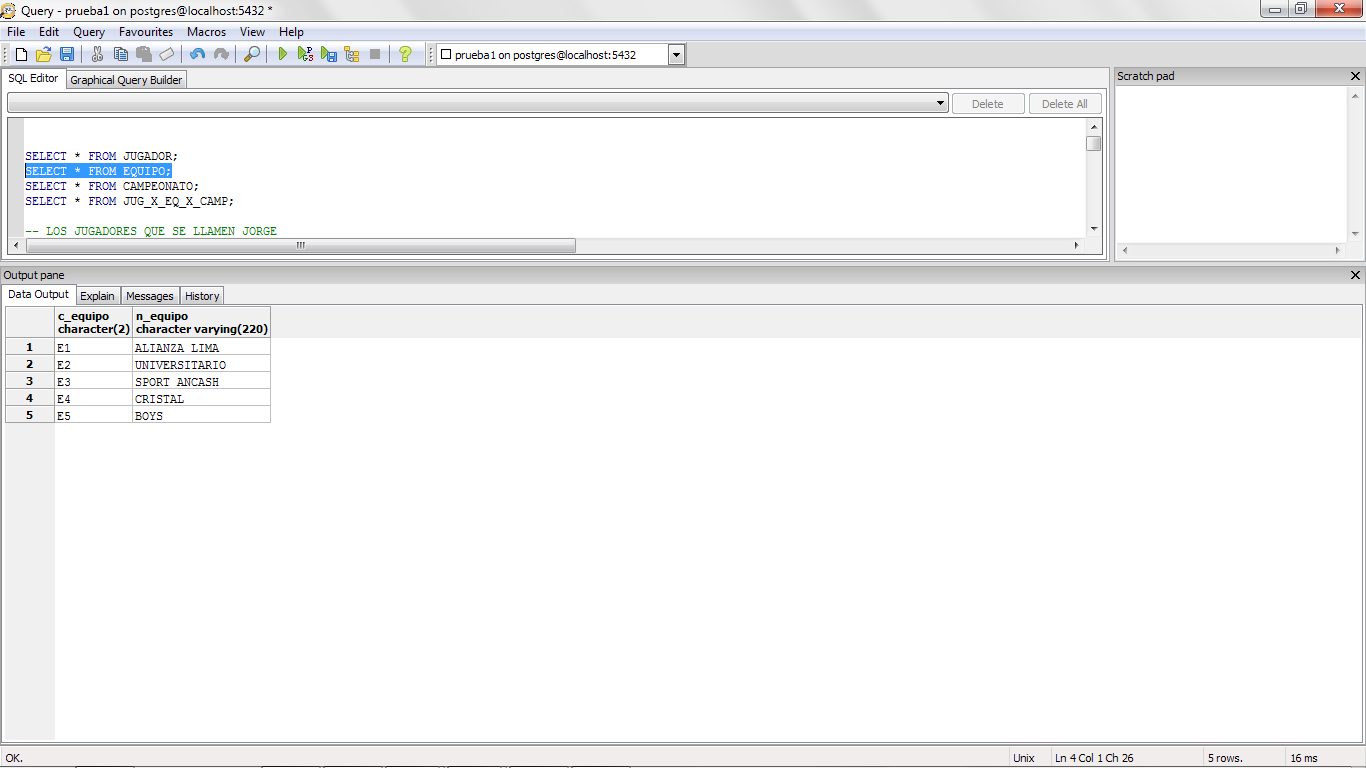
Task: Click the Delete button next to the query dropdown
Action: click(x=987, y=102)
